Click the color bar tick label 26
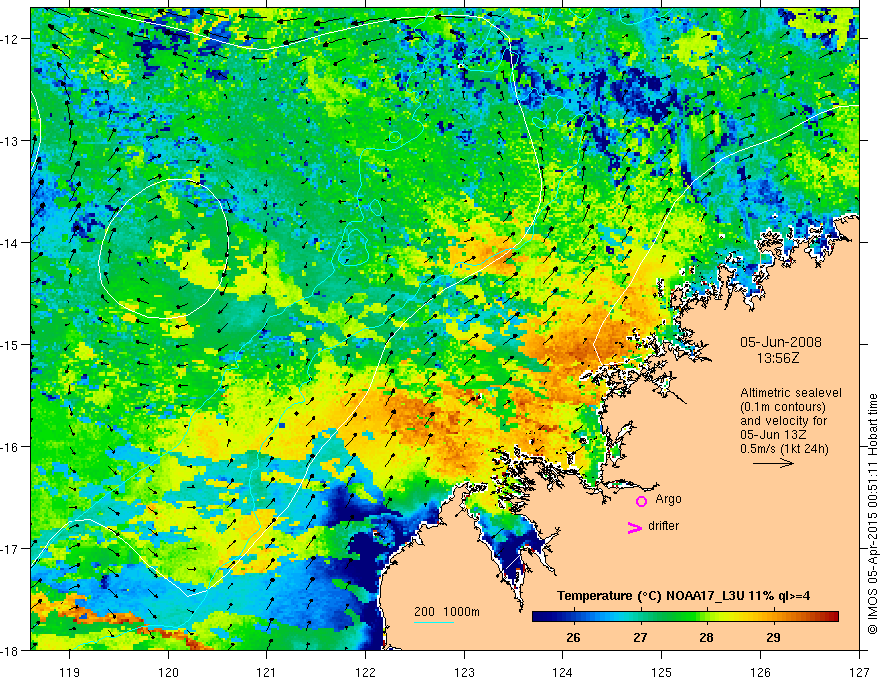Screen dimensions: 880x680 point(573,637)
